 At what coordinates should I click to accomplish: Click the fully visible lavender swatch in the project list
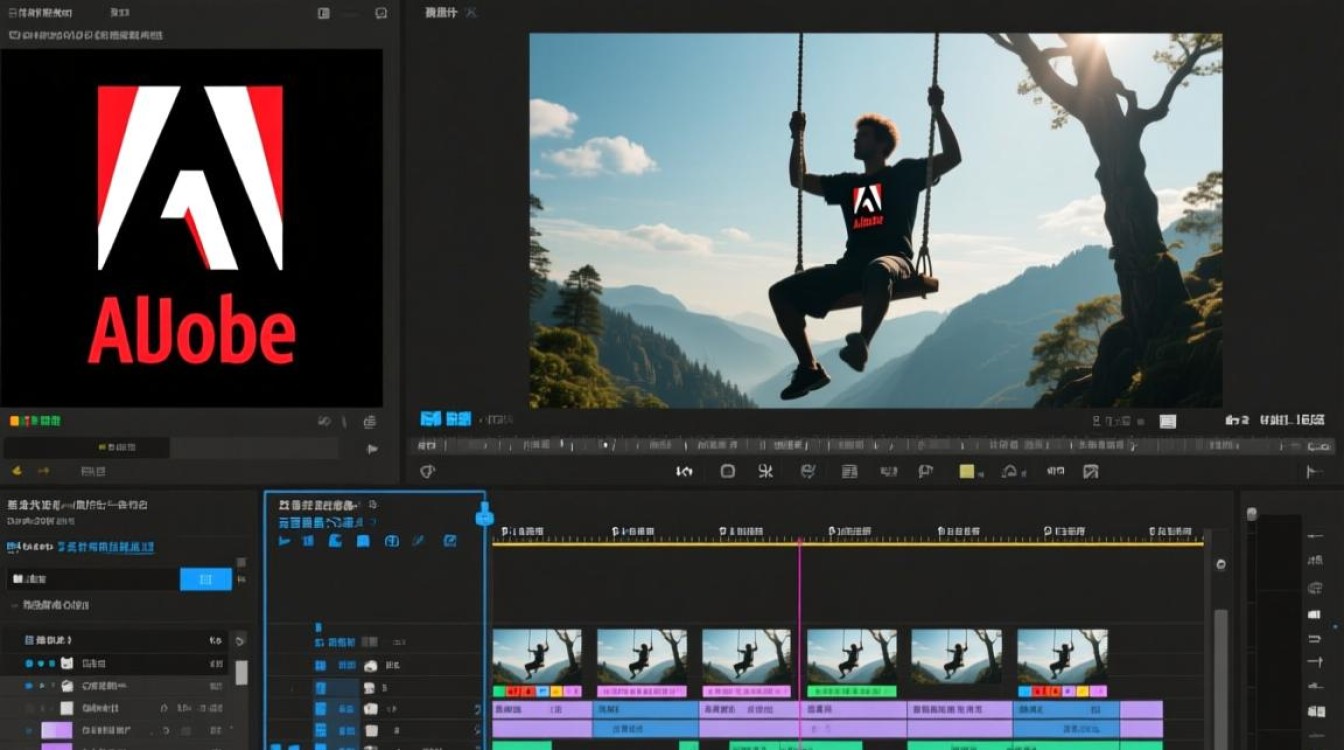tap(56, 731)
